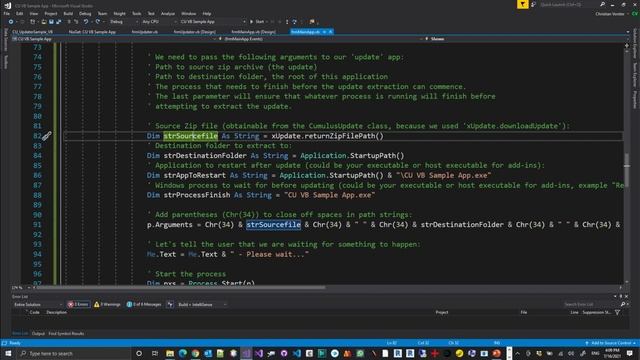Viewport: 640px width, 360px height.
Task: Sort by the File column header
Action: 524,312
